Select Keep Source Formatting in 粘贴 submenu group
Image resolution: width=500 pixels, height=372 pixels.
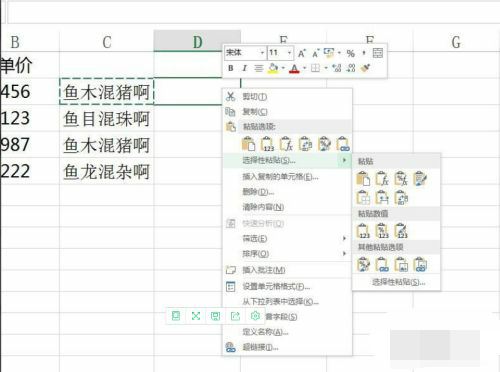point(420,179)
